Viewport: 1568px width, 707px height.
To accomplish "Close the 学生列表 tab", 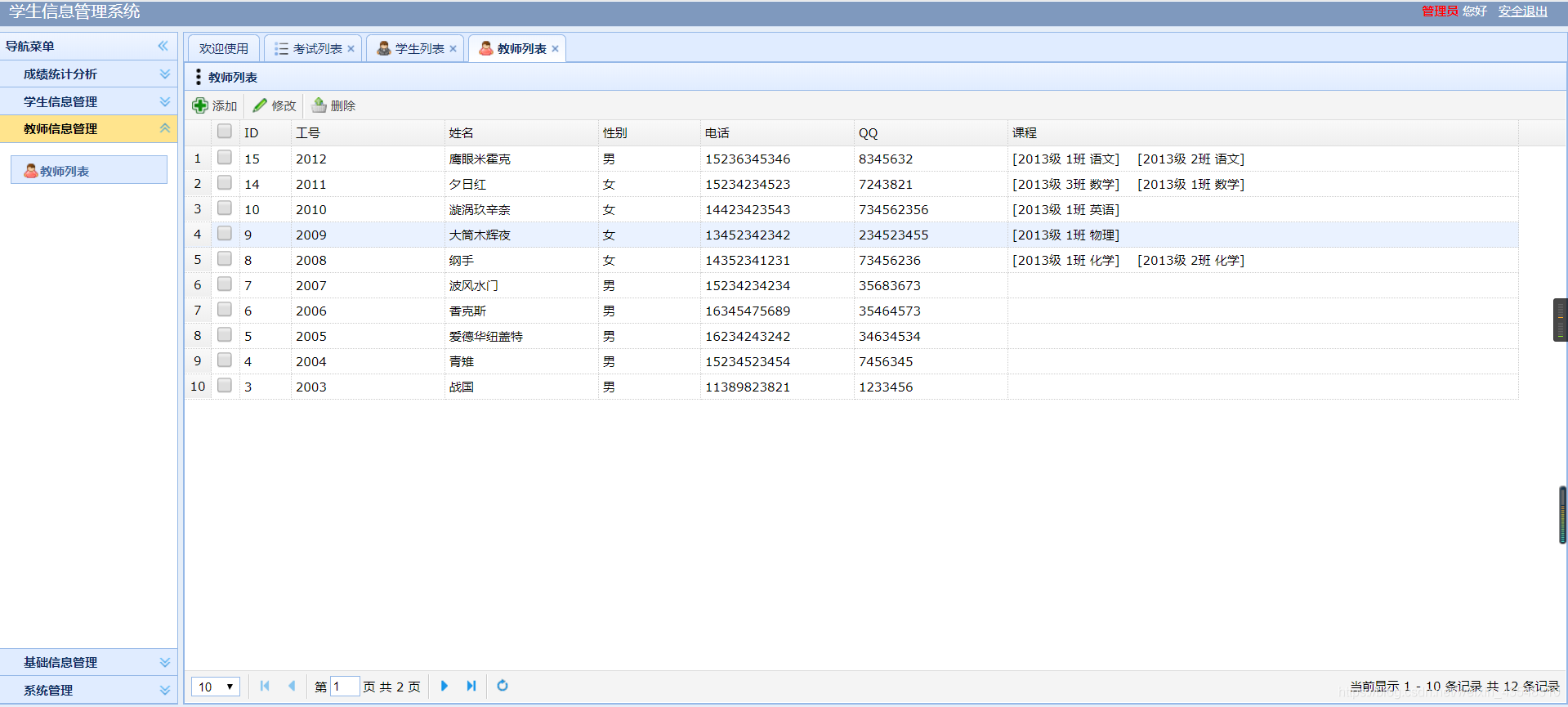I will pos(453,49).
